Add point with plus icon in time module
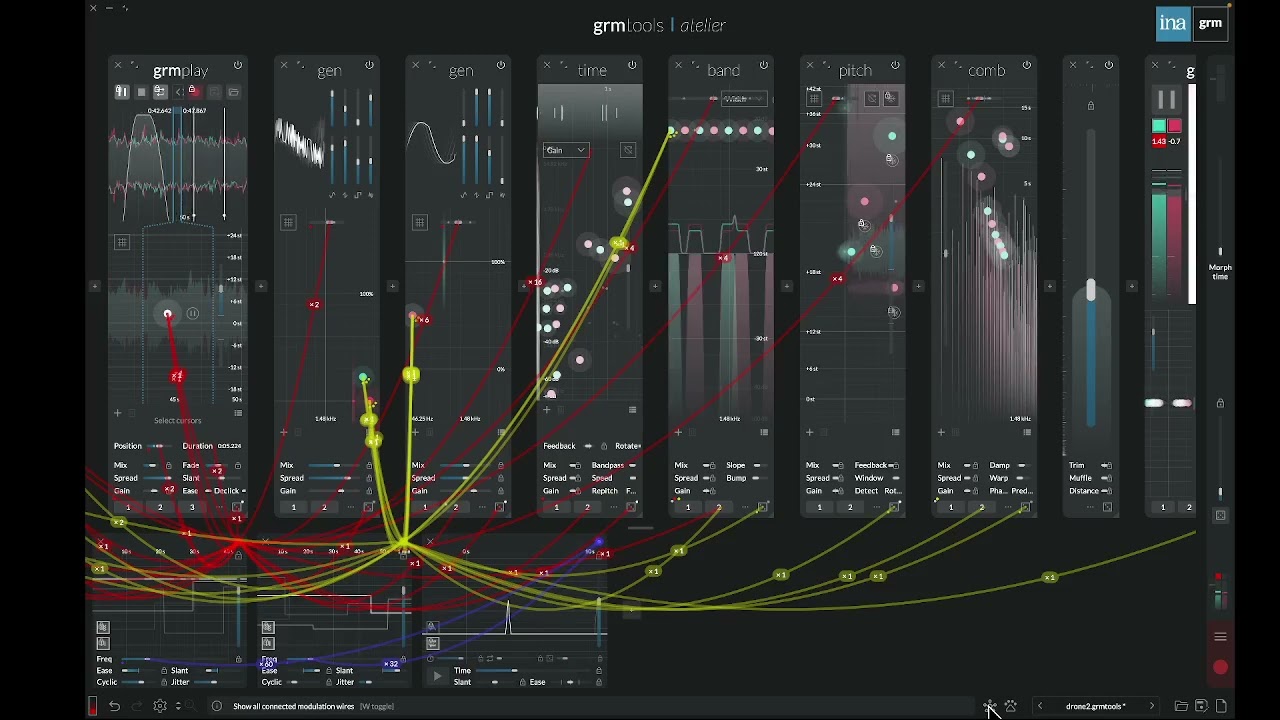This screenshot has height=720, width=1280. pos(547,409)
